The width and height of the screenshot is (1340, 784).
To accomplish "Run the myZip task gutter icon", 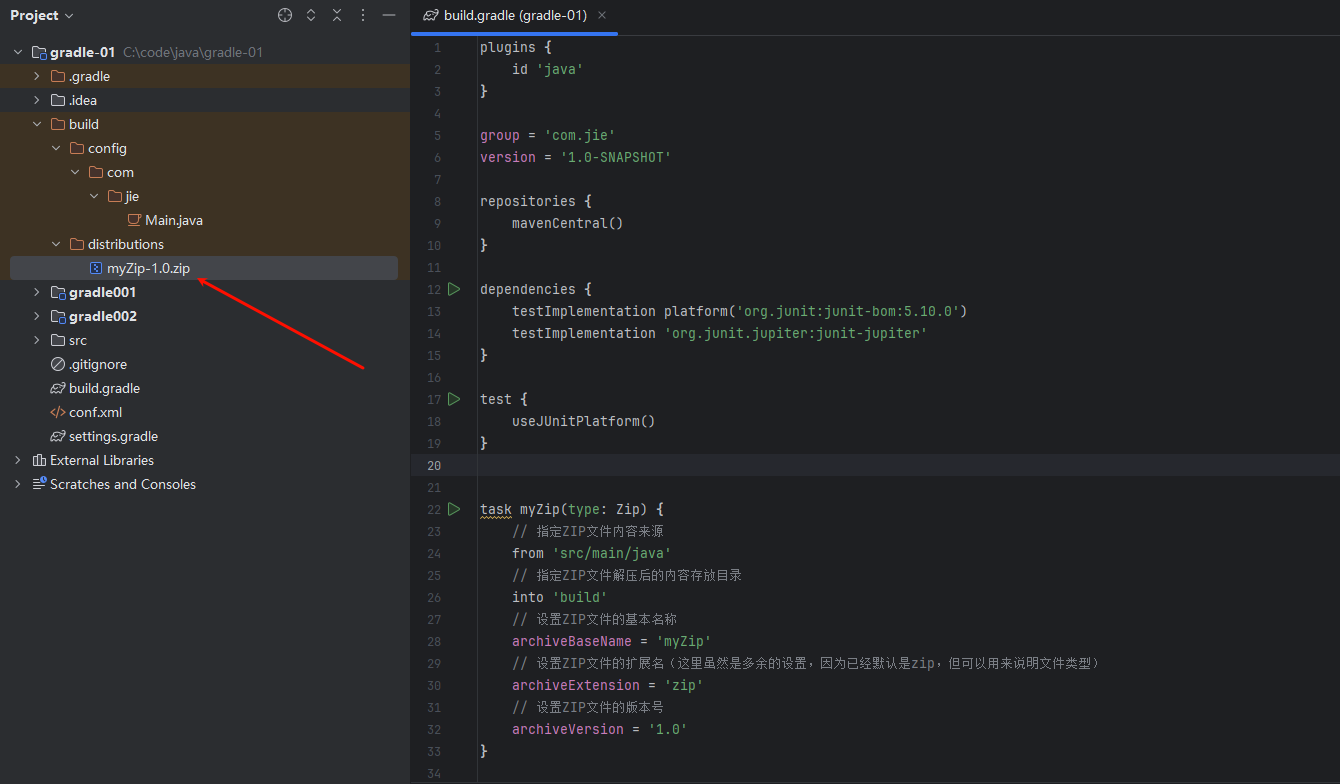I will [454, 509].
